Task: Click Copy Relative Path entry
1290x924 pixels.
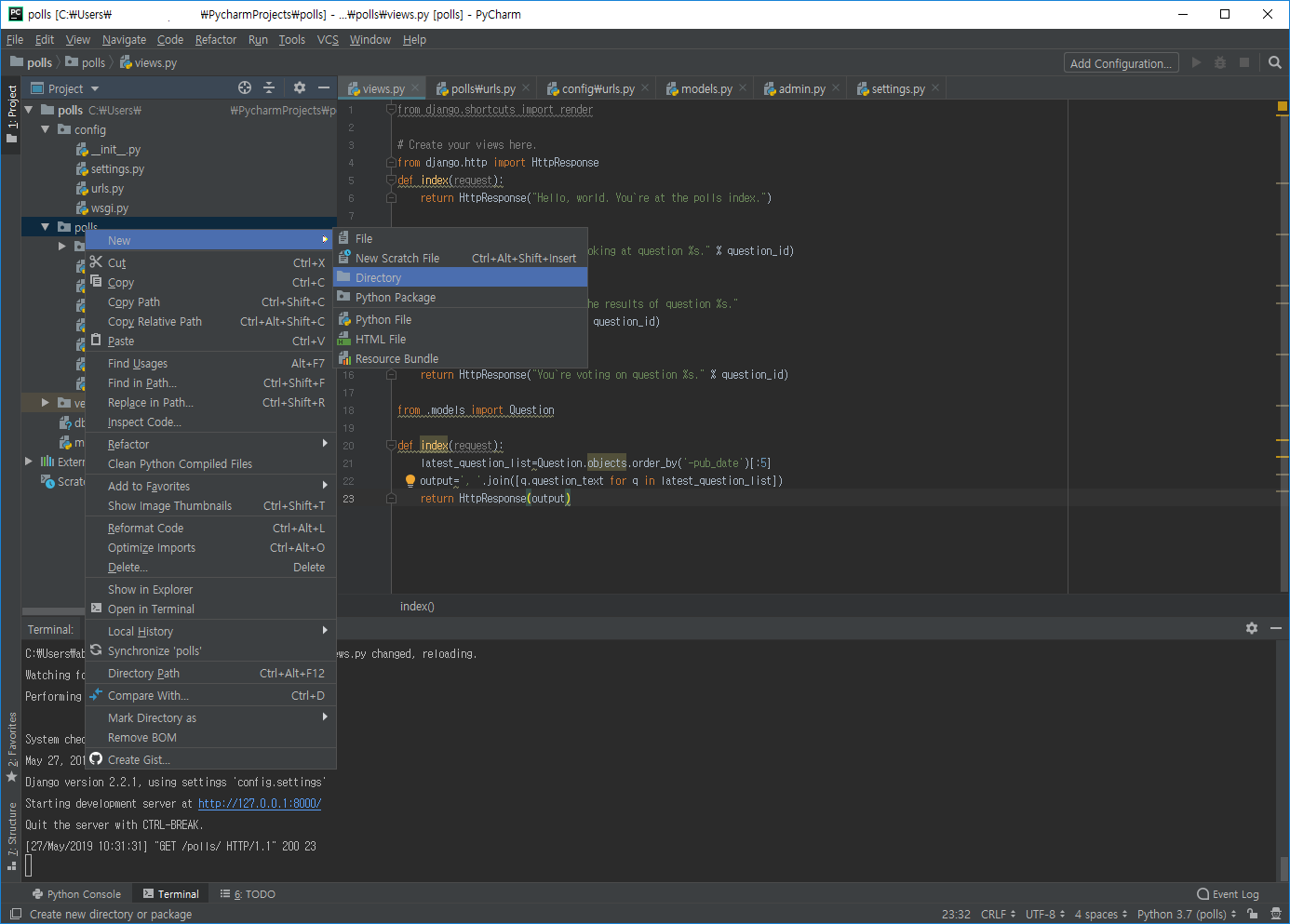Action: [x=210, y=321]
